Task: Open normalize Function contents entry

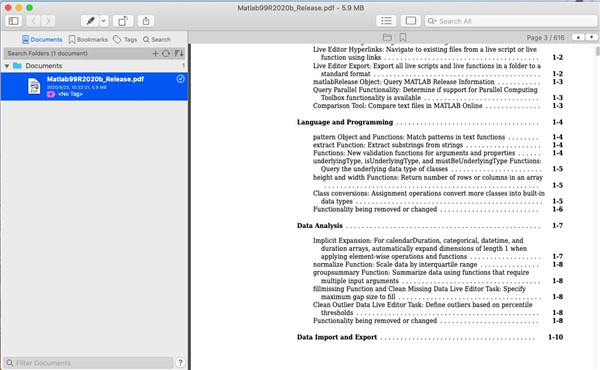Action: click(438, 264)
